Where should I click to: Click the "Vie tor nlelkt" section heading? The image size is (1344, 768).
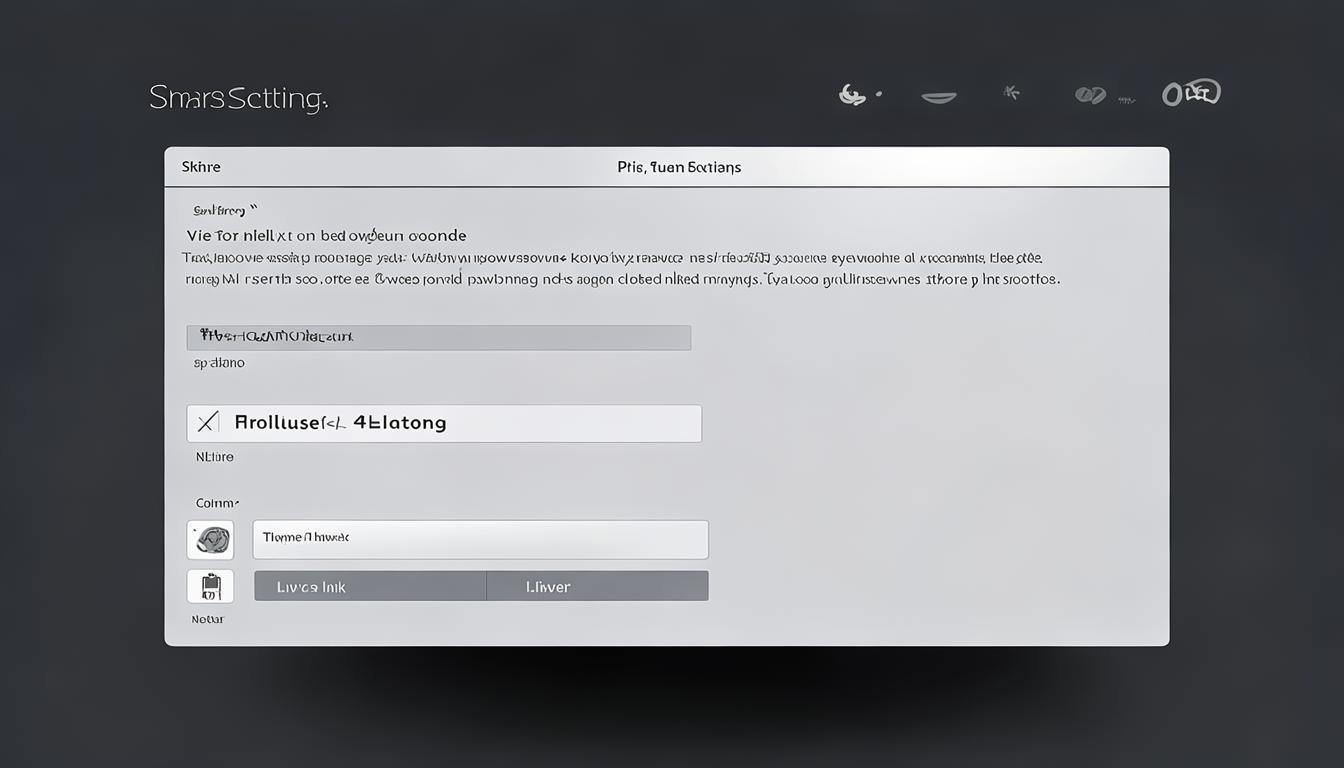326,236
